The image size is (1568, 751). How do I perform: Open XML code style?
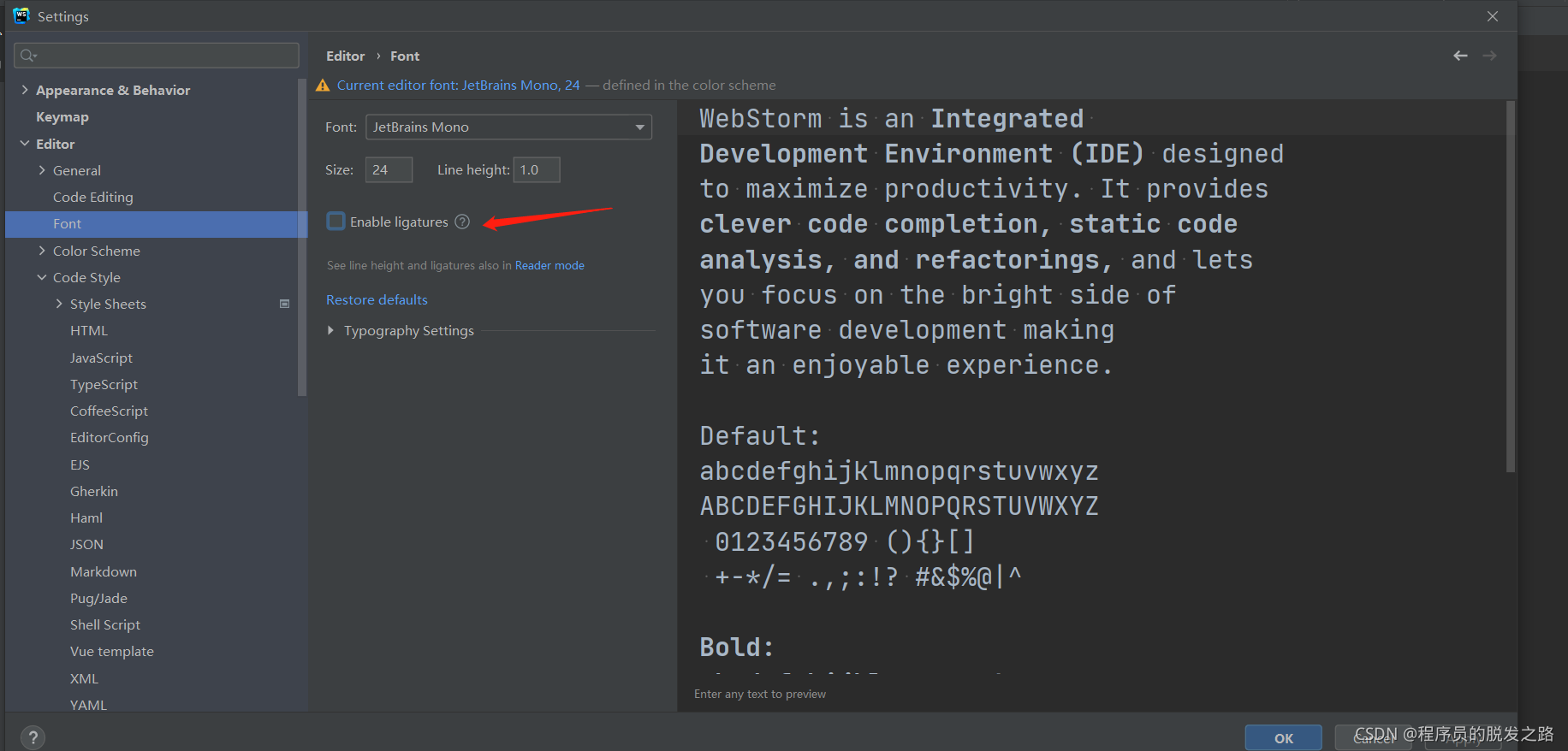84,678
